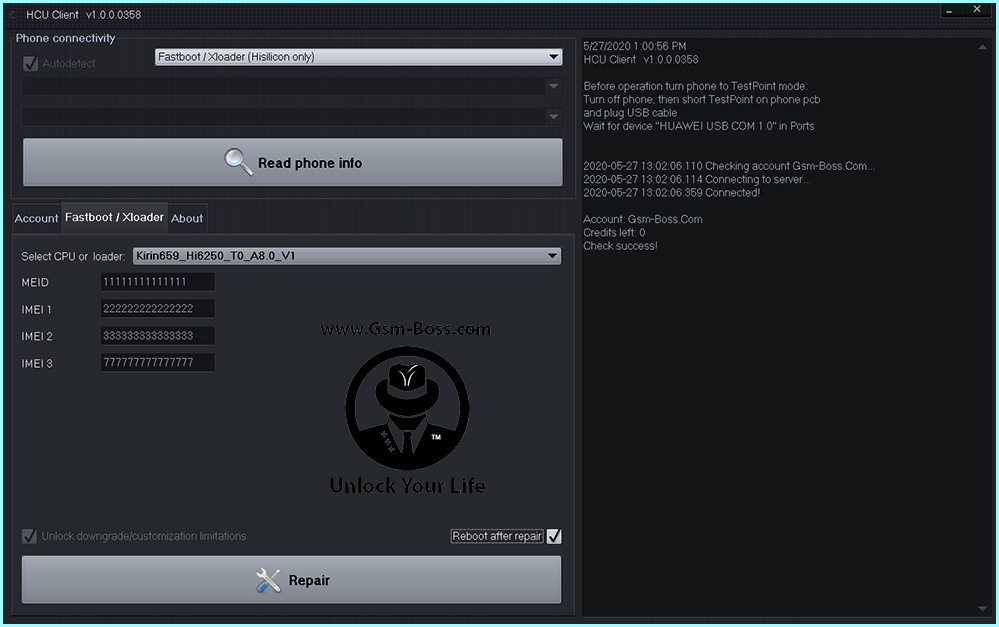Click the Gsm-Boss hat man logo
Image resolution: width=999 pixels, height=627 pixels.
407,408
